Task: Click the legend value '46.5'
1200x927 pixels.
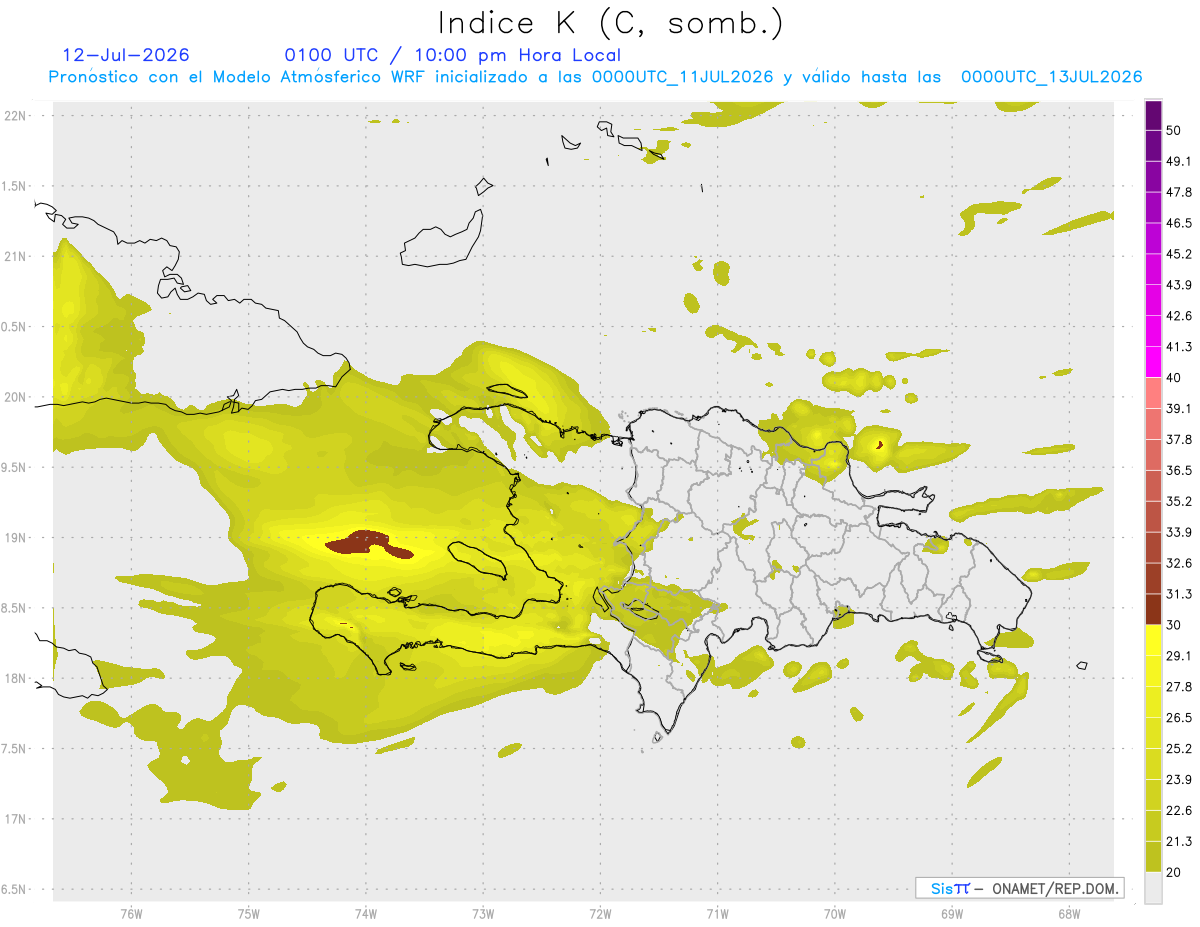Action: pyautogui.click(x=1179, y=223)
